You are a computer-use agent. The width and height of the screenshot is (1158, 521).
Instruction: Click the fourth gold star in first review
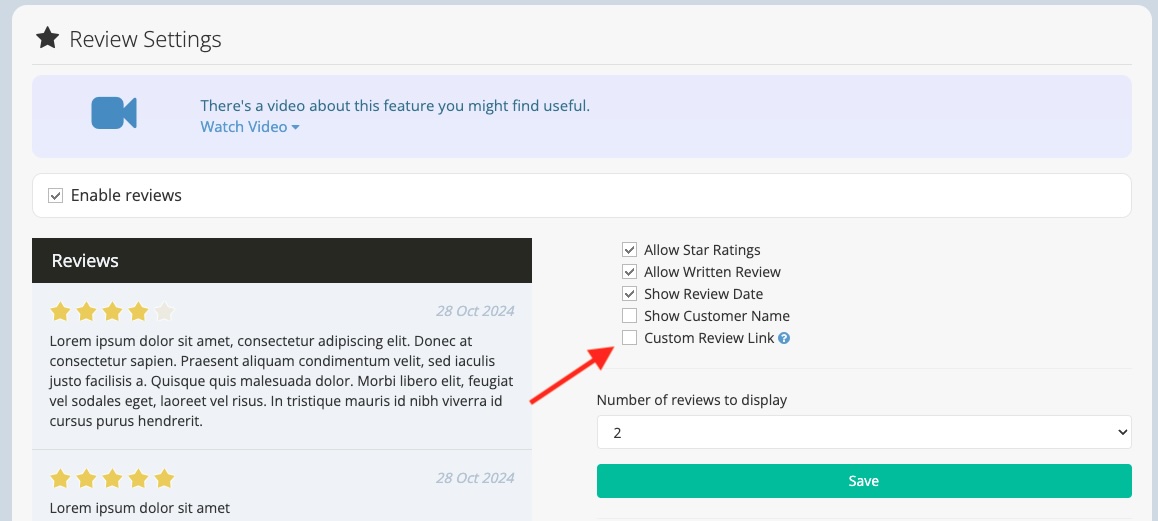point(138,312)
